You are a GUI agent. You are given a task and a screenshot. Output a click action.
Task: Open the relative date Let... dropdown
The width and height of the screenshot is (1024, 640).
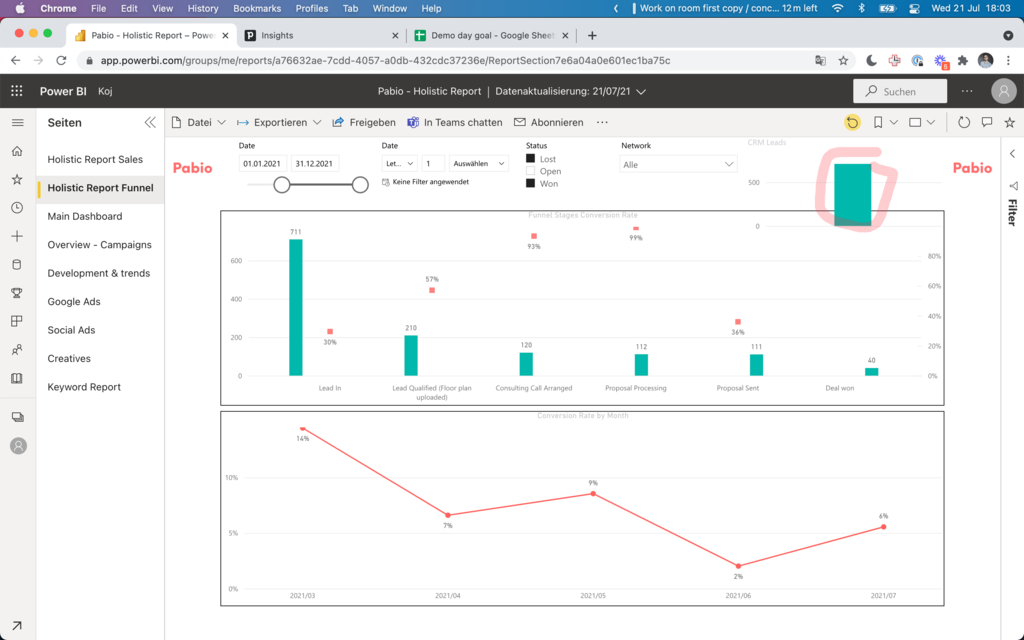click(400, 163)
